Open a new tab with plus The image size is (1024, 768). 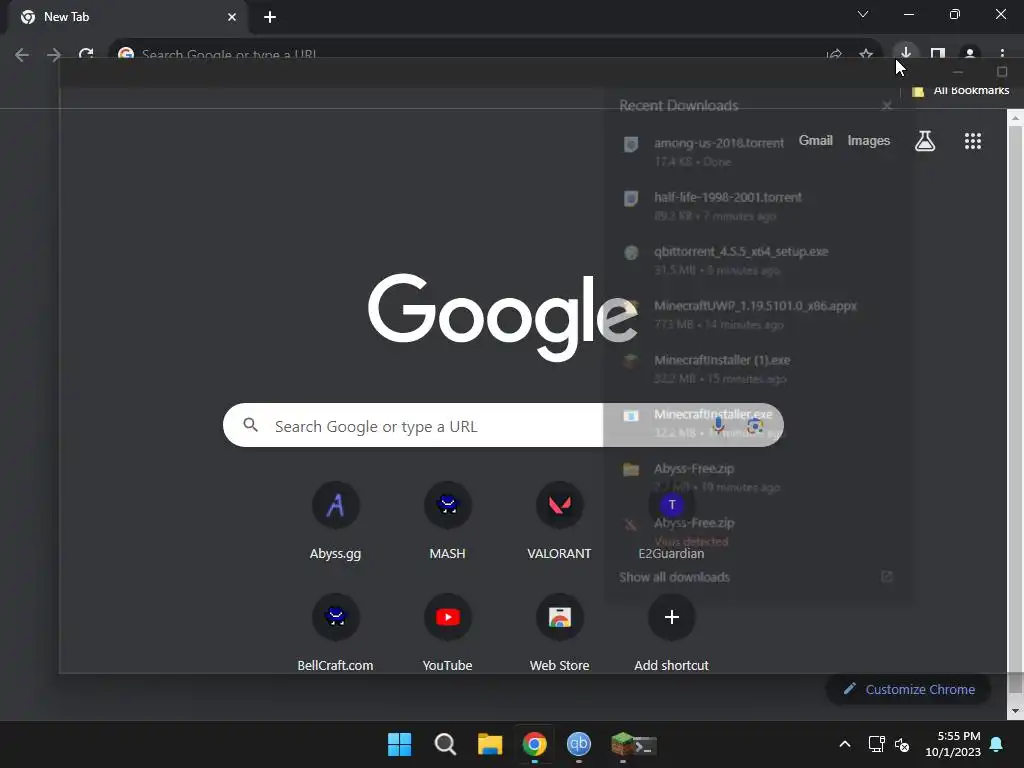270,17
